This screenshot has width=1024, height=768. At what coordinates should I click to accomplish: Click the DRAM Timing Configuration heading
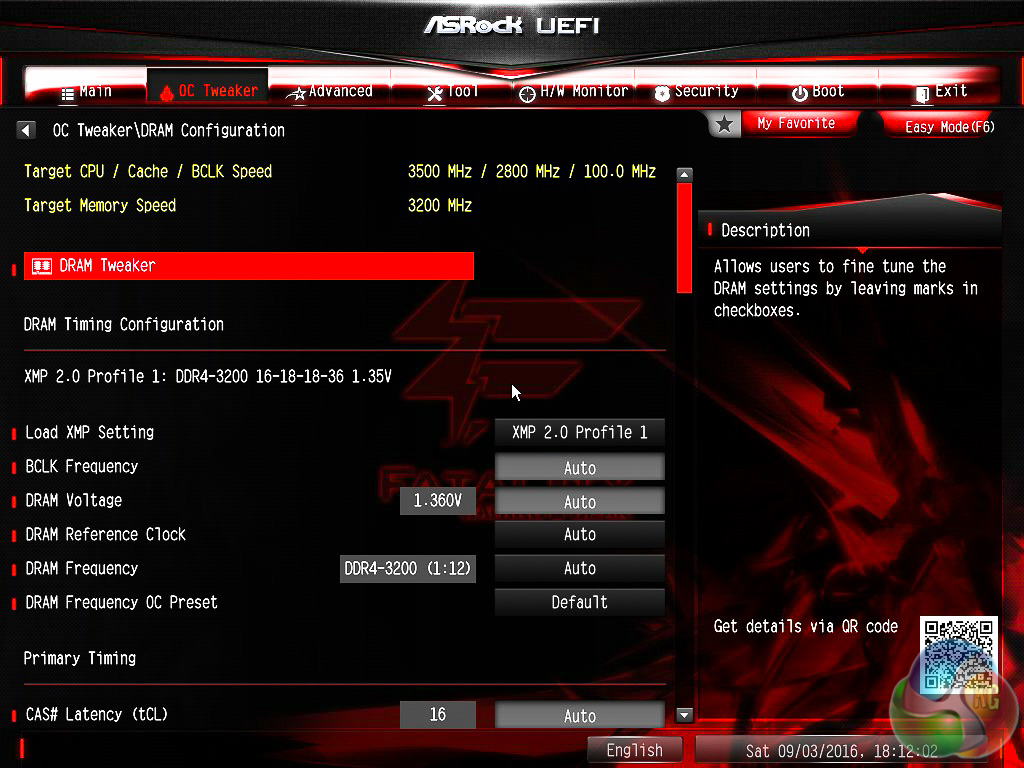click(x=123, y=325)
